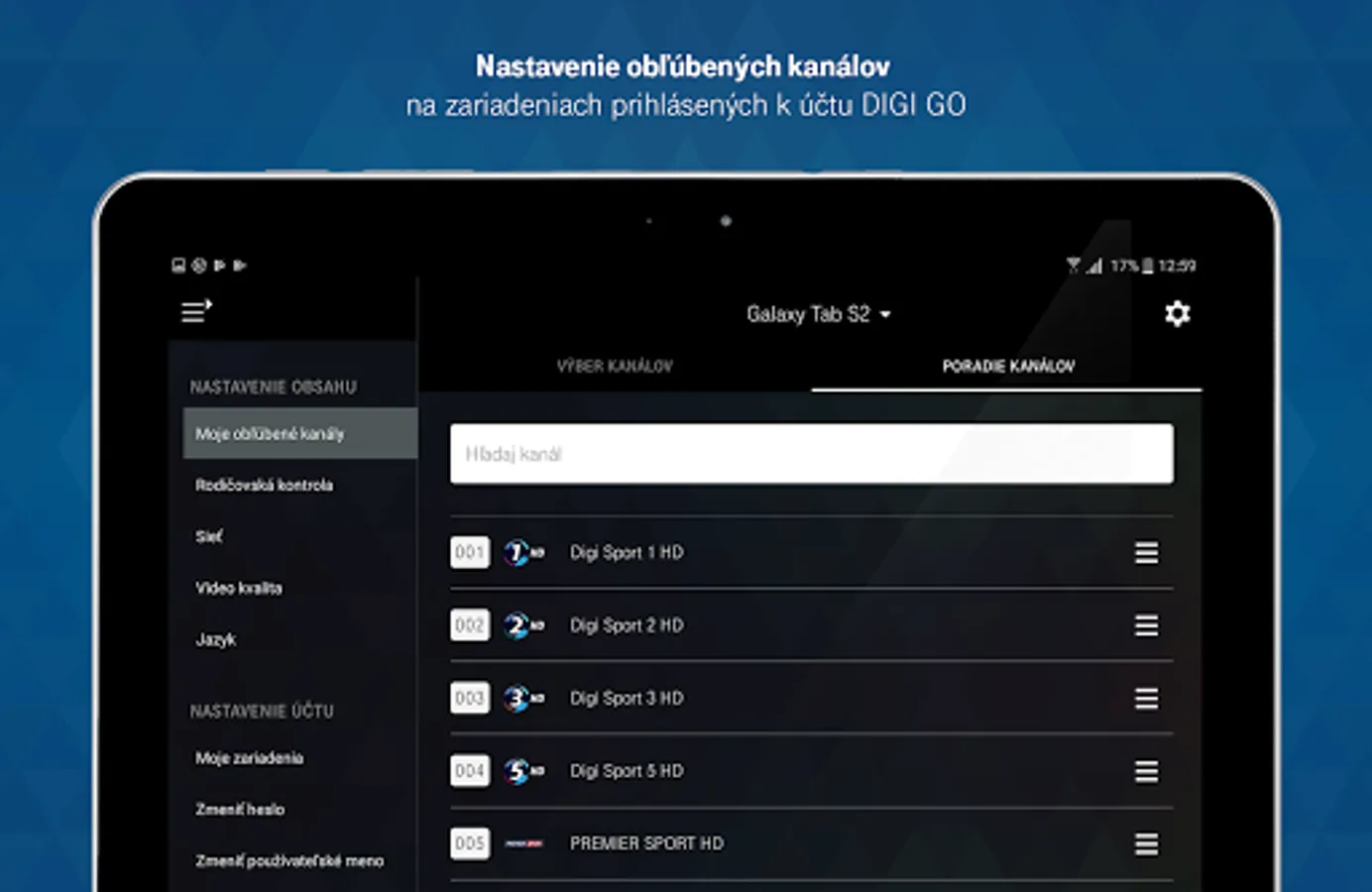
Task: Grab the reorder handle for Digi Sport 3 HD
Action: click(x=1146, y=699)
